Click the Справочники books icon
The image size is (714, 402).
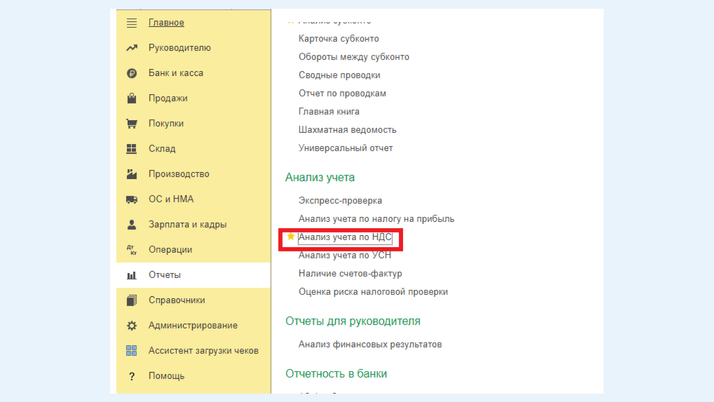[x=132, y=300]
